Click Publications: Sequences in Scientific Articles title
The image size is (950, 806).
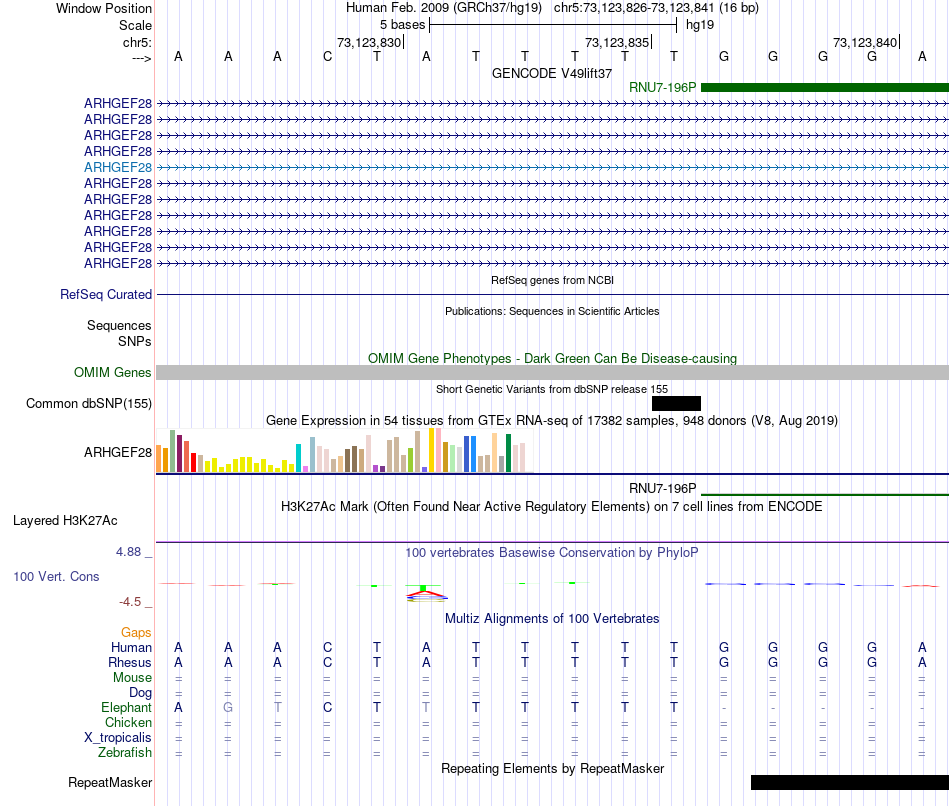(x=552, y=311)
